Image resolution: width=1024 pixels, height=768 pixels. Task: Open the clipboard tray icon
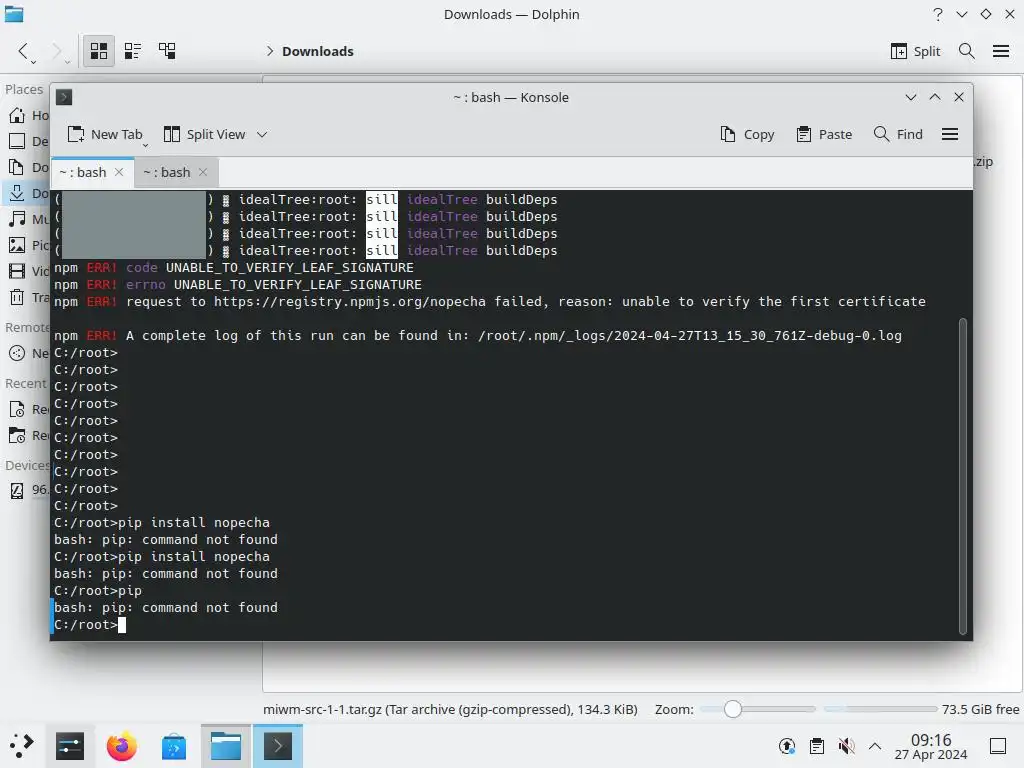click(x=816, y=746)
